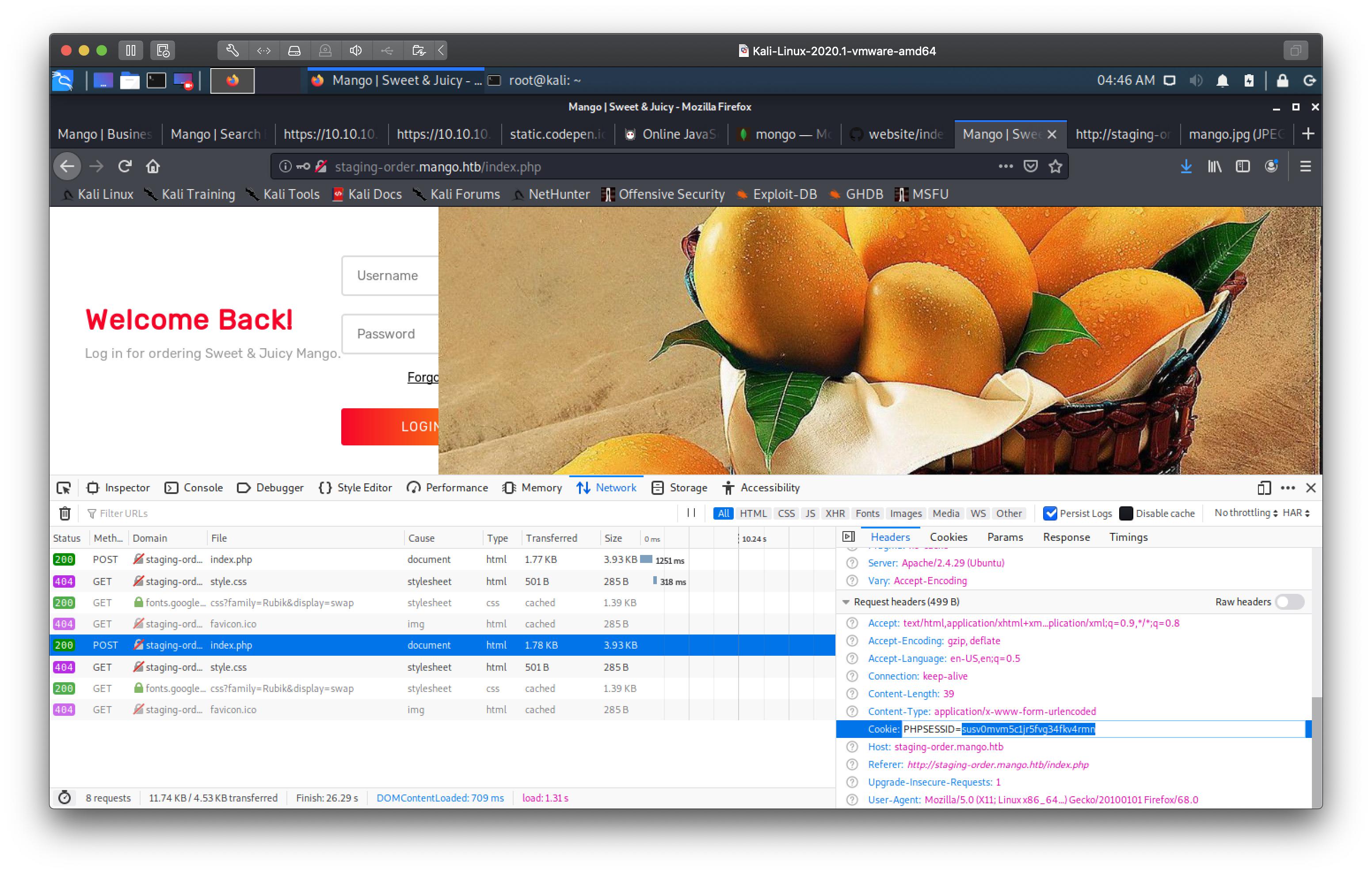This screenshot has width=1372, height=874.
Task: Filter requests by XHR
Action: 835,513
